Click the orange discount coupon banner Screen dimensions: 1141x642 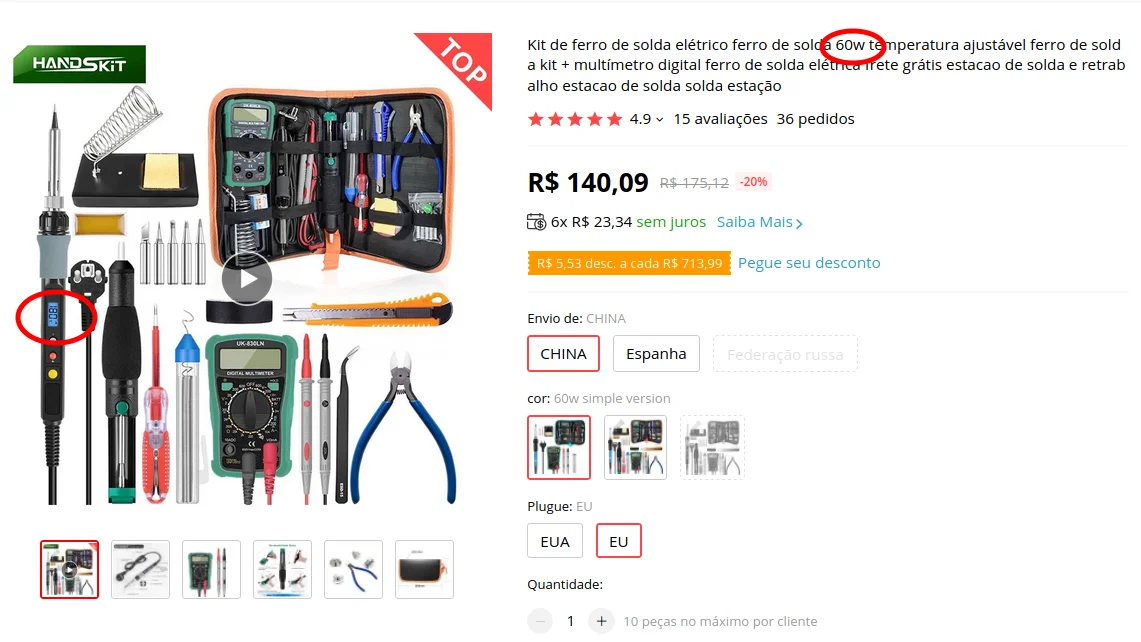pyautogui.click(x=629, y=263)
